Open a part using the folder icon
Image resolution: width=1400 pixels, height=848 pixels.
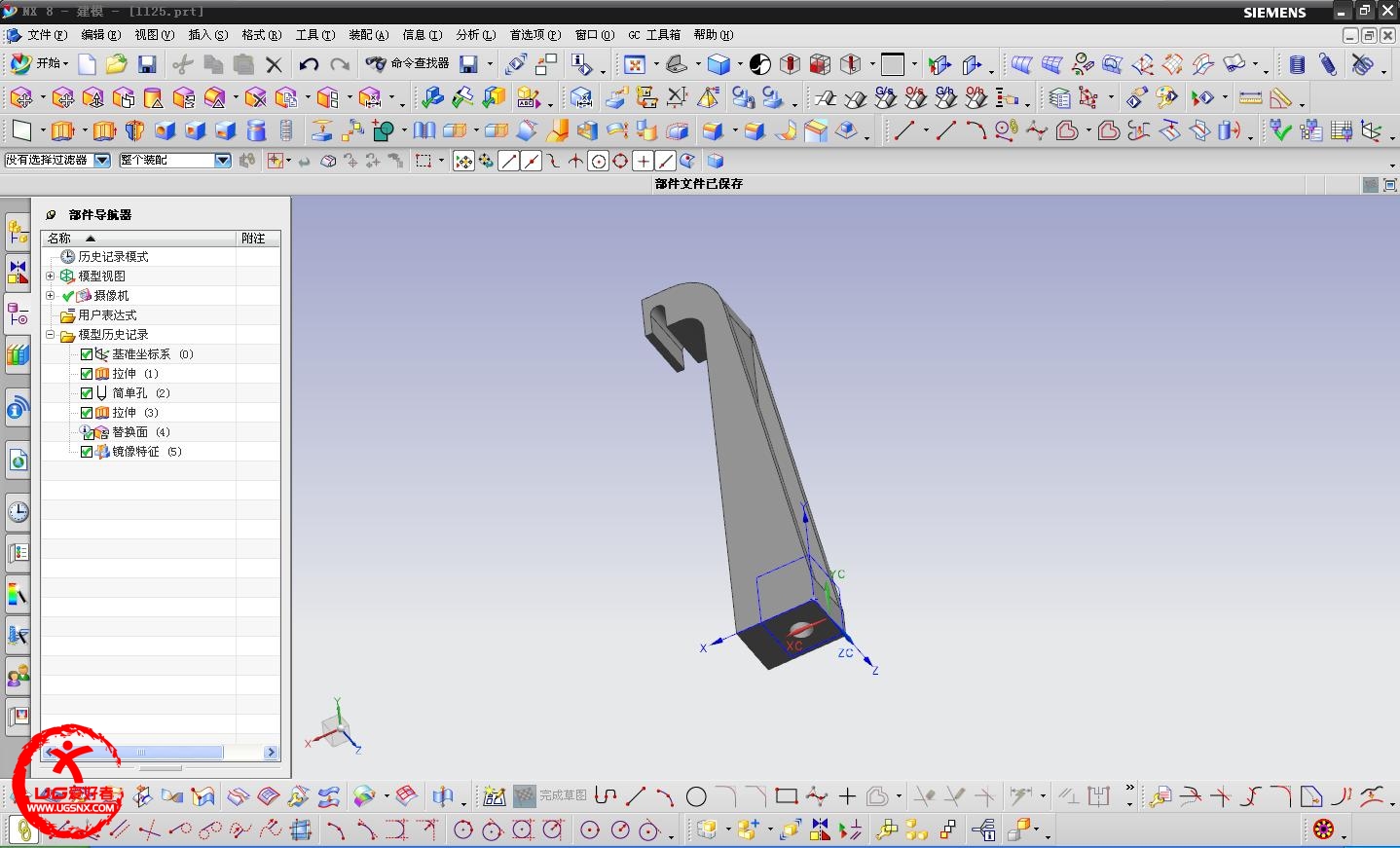[x=117, y=64]
